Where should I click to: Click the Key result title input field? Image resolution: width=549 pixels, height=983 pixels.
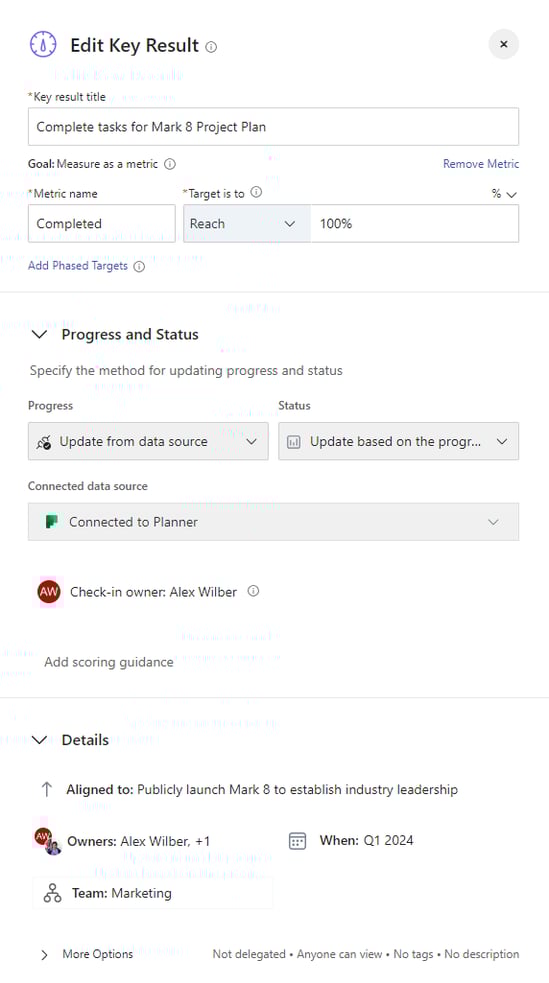coord(273,127)
